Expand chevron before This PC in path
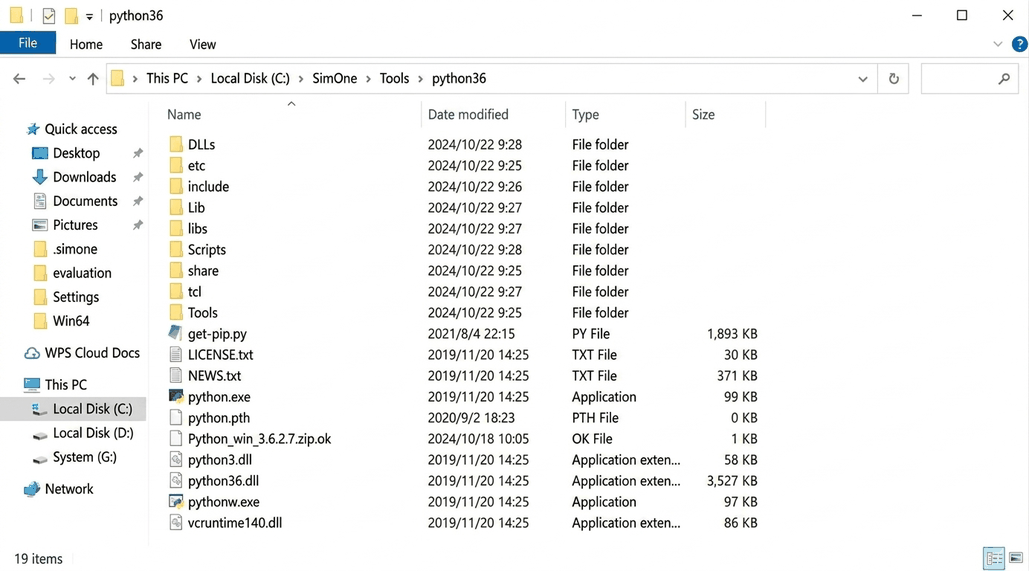This screenshot has width=1029, height=571. click(x=135, y=79)
